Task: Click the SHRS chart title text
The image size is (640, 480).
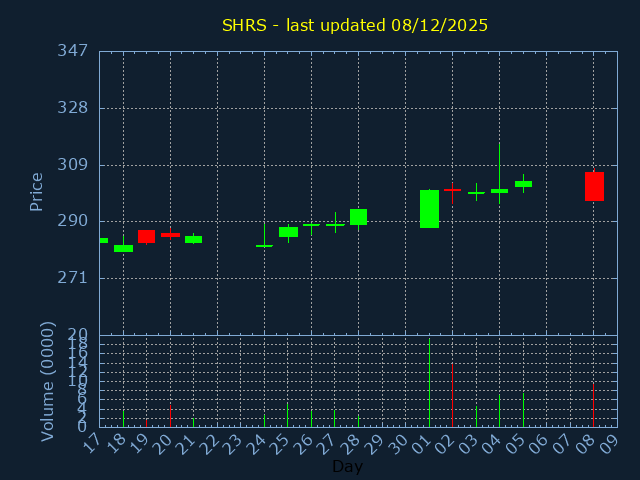Action: point(355,25)
